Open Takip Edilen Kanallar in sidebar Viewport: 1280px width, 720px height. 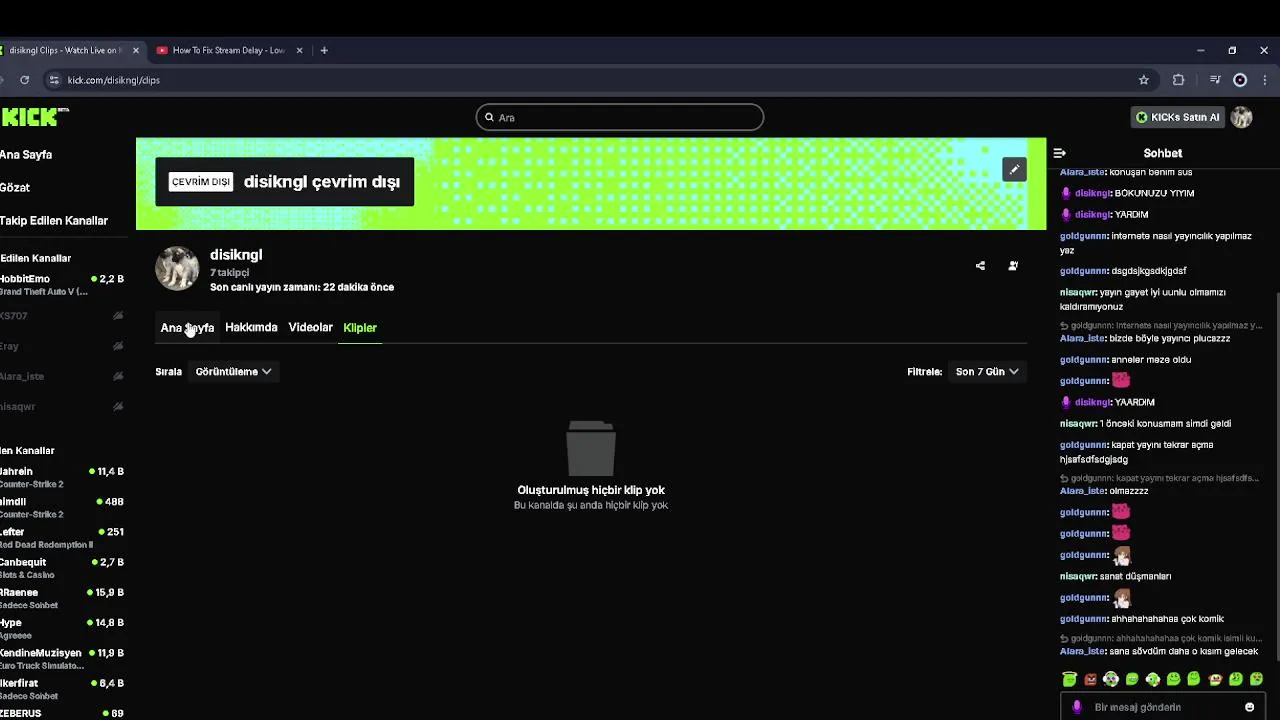pyautogui.click(x=54, y=220)
